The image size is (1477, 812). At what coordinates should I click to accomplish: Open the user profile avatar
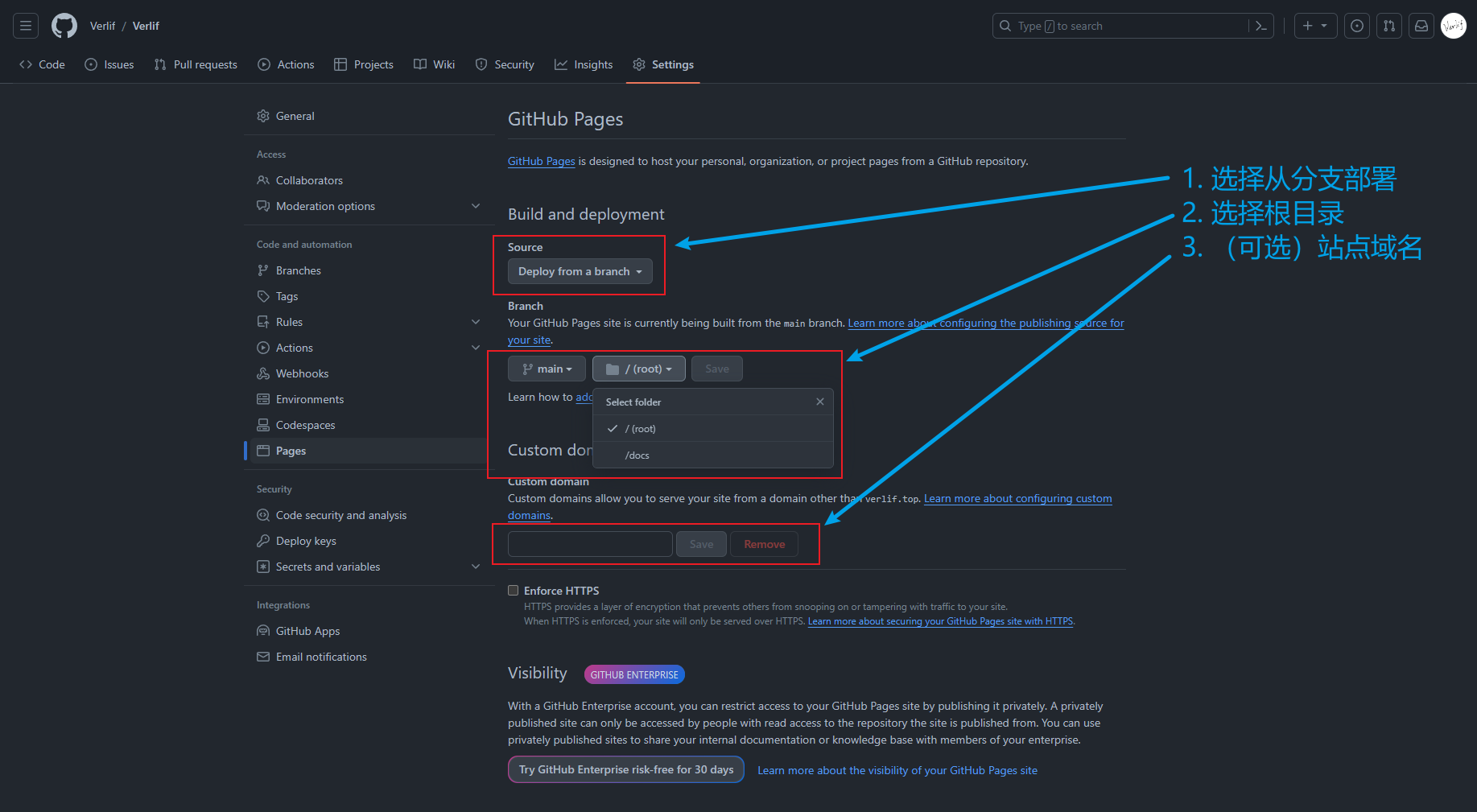pyautogui.click(x=1453, y=26)
